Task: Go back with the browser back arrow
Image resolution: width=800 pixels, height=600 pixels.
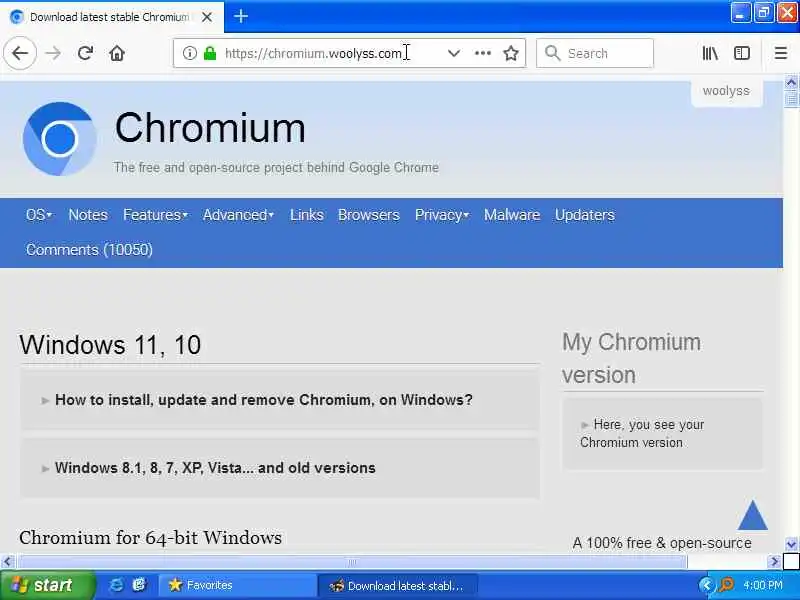Action: (x=20, y=53)
